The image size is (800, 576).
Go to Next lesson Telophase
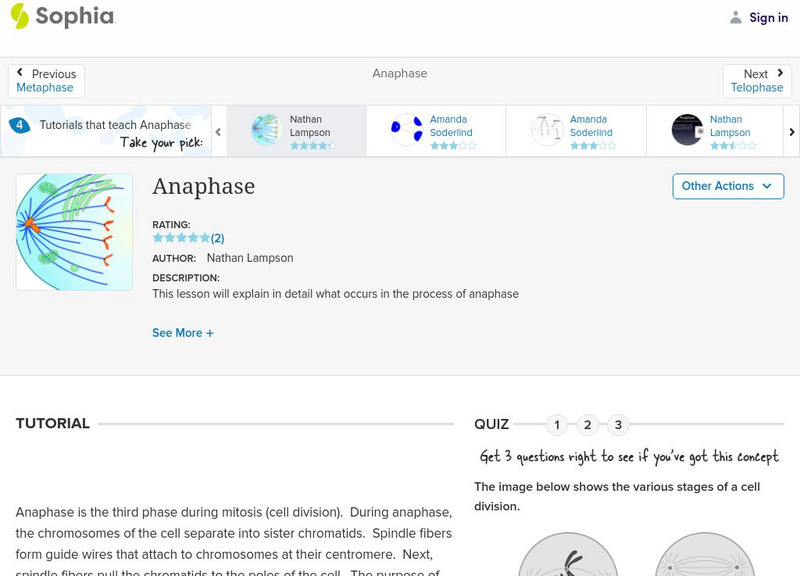coord(757,81)
